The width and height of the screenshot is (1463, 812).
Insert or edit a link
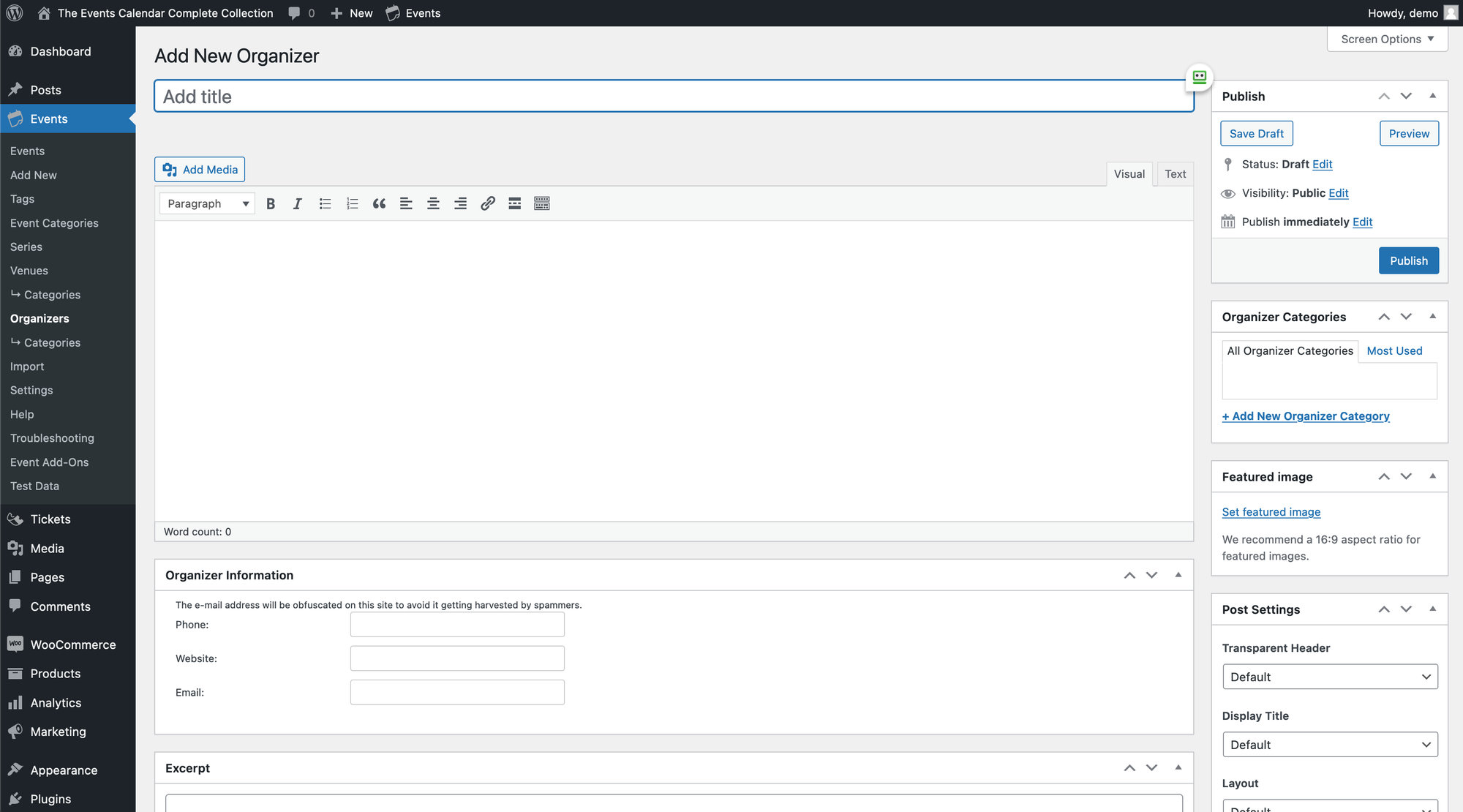point(487,203)
